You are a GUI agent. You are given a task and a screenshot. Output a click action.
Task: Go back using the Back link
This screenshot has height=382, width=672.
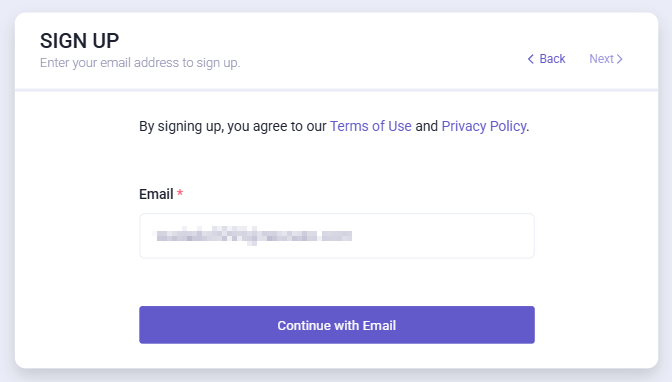click(546, 59)
